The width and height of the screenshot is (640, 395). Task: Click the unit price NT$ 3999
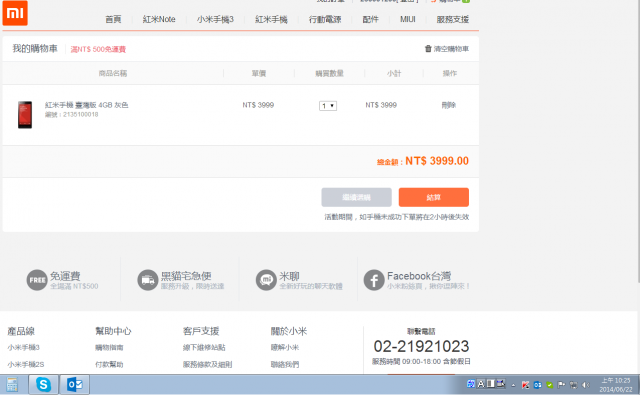pyautogui.click(x=258, y=105)
